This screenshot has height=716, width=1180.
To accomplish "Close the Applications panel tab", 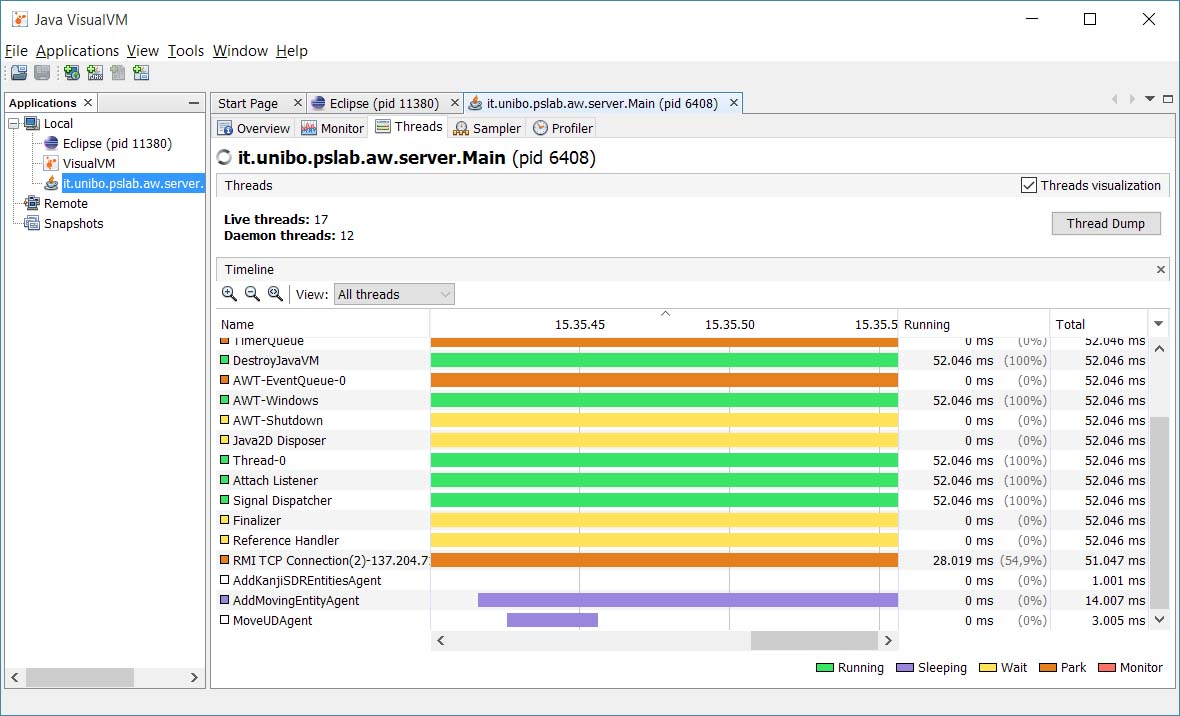I will [x=88, y=102].
